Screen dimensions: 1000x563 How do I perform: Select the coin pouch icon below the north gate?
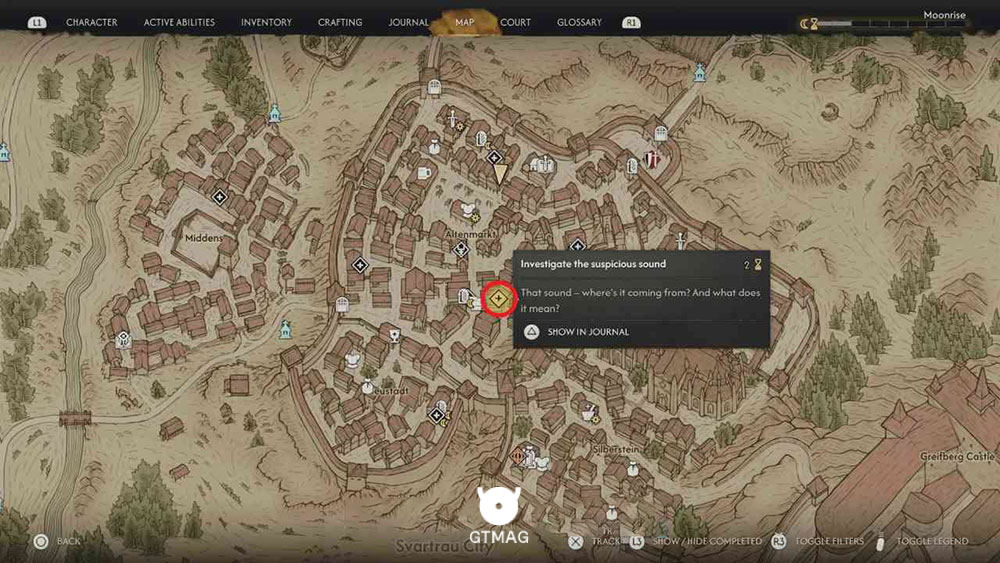coord(434,147)
